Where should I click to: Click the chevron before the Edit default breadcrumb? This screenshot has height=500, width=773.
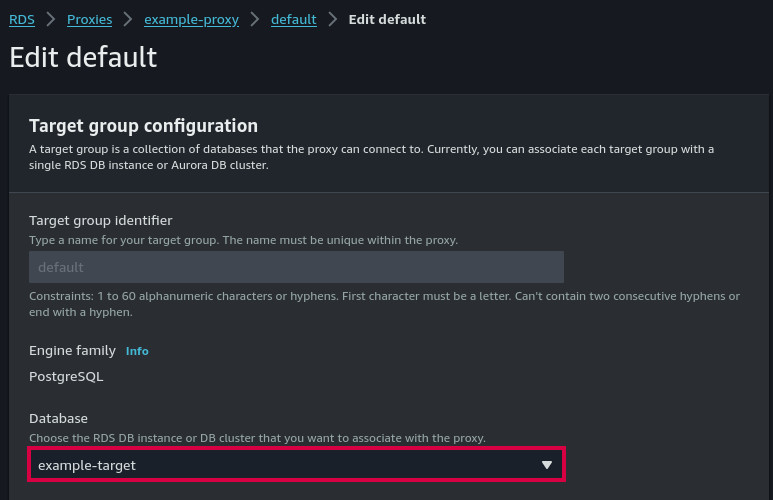tap(333, 19)
